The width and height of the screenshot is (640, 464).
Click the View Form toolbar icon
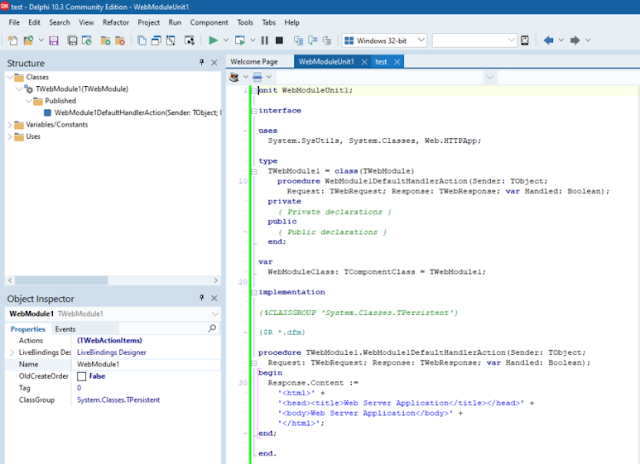tap(156, 40)
